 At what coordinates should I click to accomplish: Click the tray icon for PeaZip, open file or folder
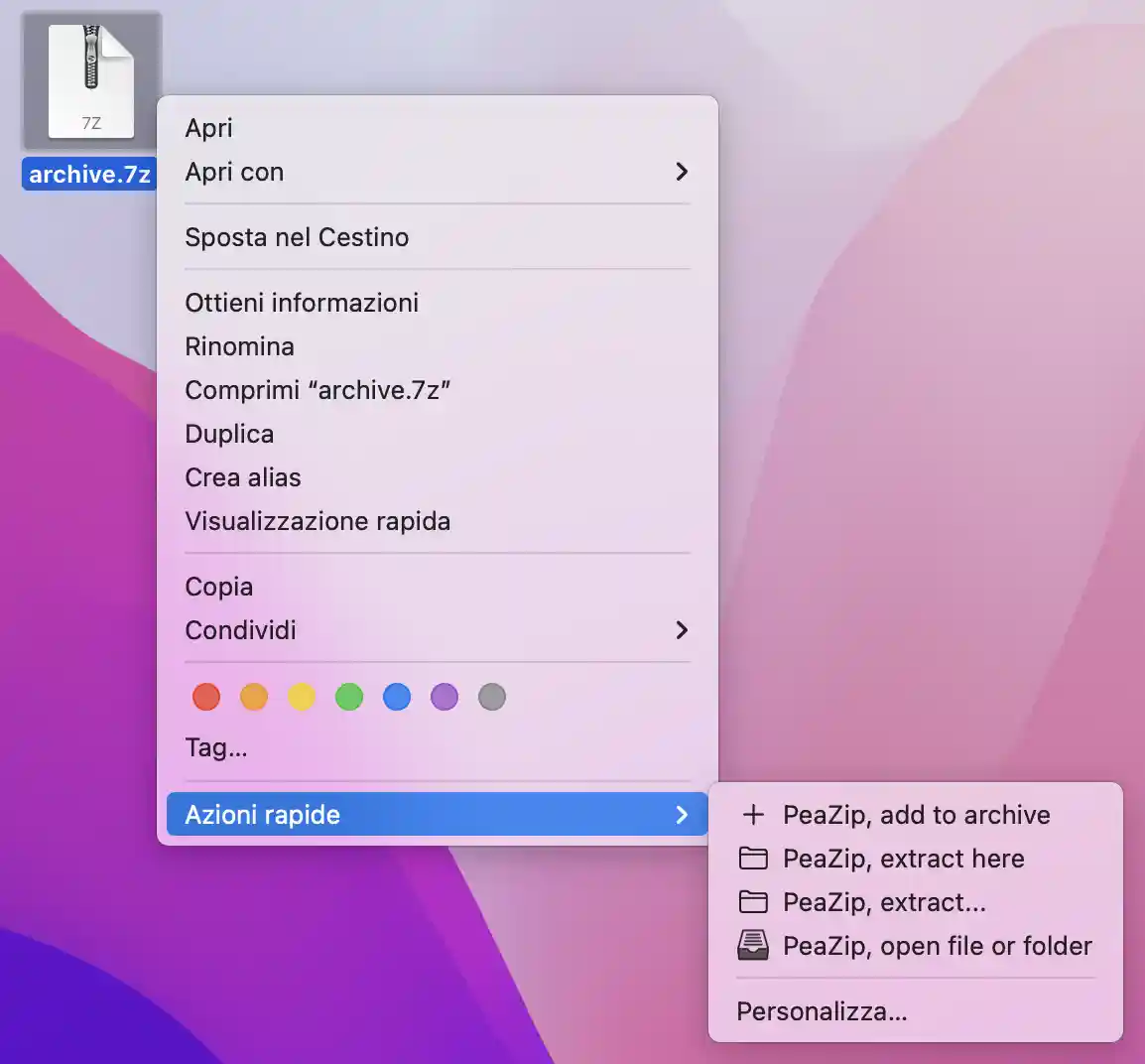point(754,946)
